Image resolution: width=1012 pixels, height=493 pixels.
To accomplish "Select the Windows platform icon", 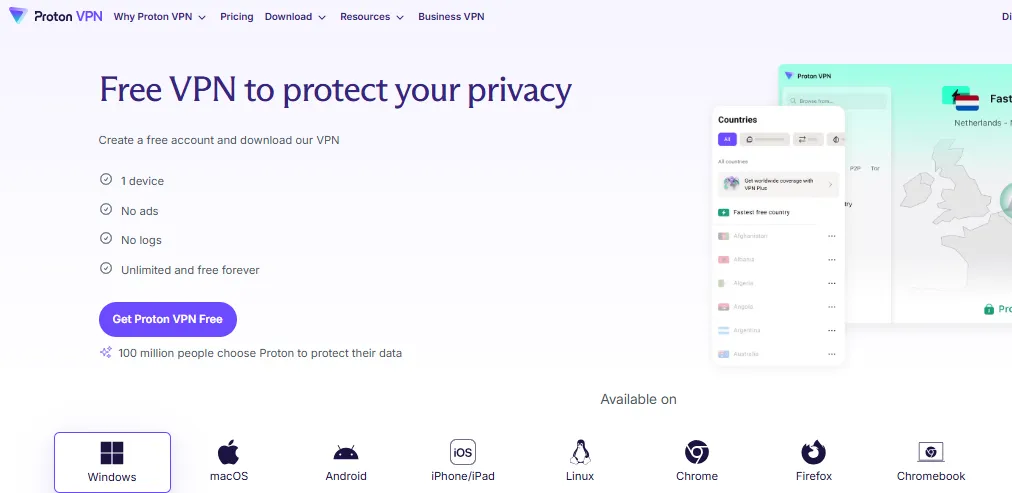I will (x=112, y=453).
